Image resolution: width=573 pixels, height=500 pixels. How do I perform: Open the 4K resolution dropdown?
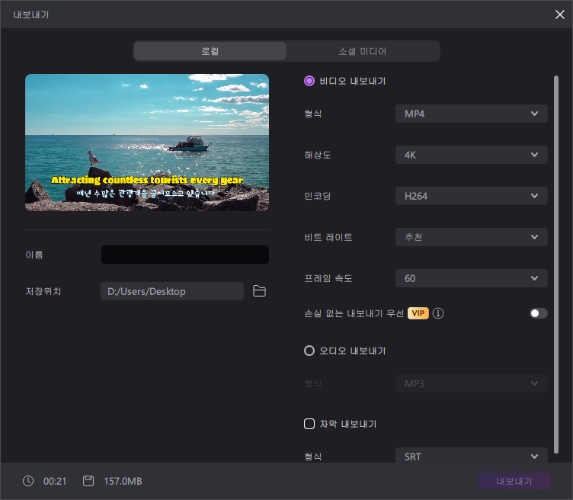471,155
